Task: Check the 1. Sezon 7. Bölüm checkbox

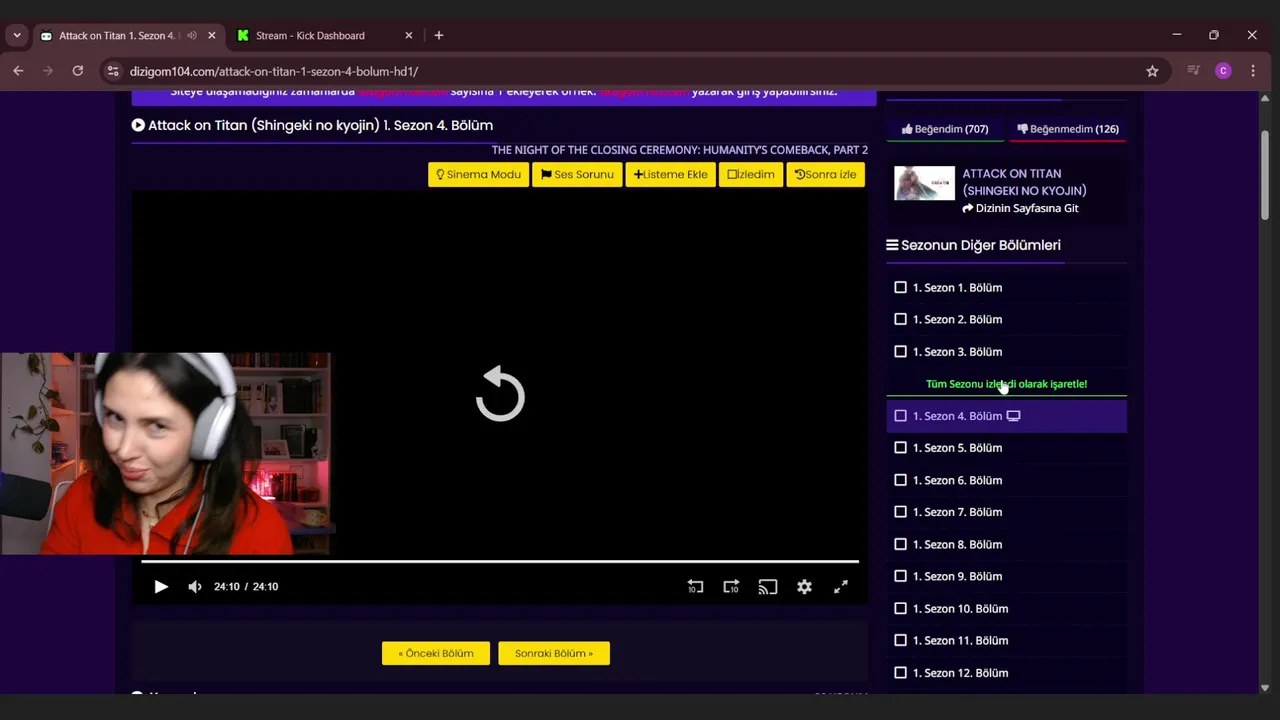Action: click(900, 512)
